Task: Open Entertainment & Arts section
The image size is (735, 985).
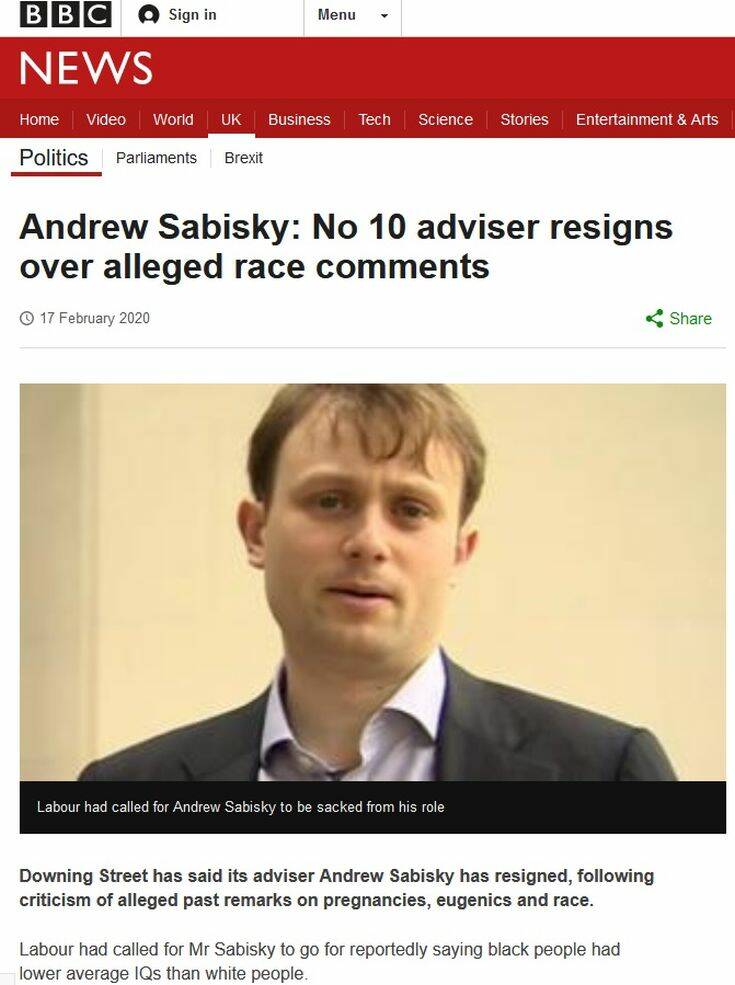Action: tap(647, 119)
